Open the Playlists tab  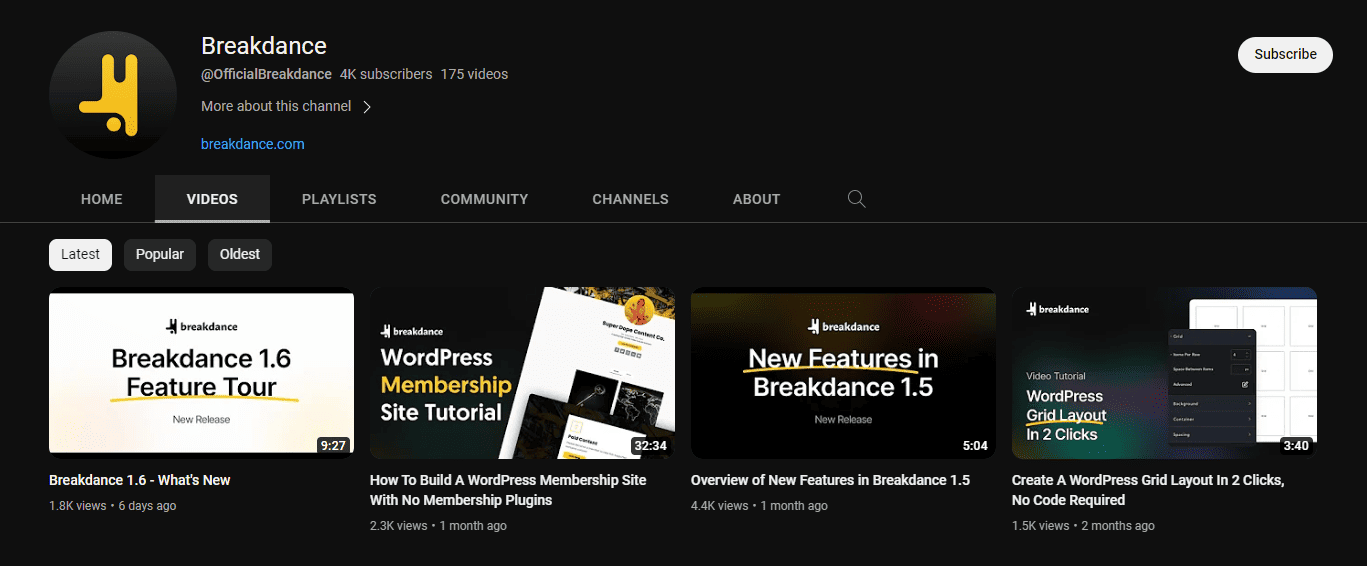click(339, 199)
